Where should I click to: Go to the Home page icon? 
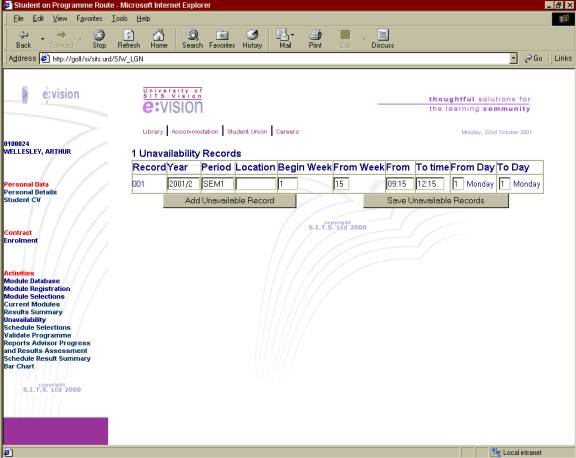159,39
